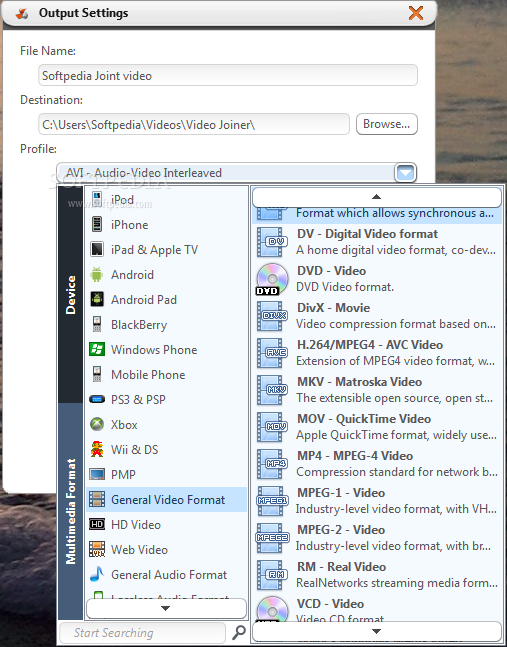Pick Windows Phone from device list
This screenshot has height=647, width=507.
166,349
